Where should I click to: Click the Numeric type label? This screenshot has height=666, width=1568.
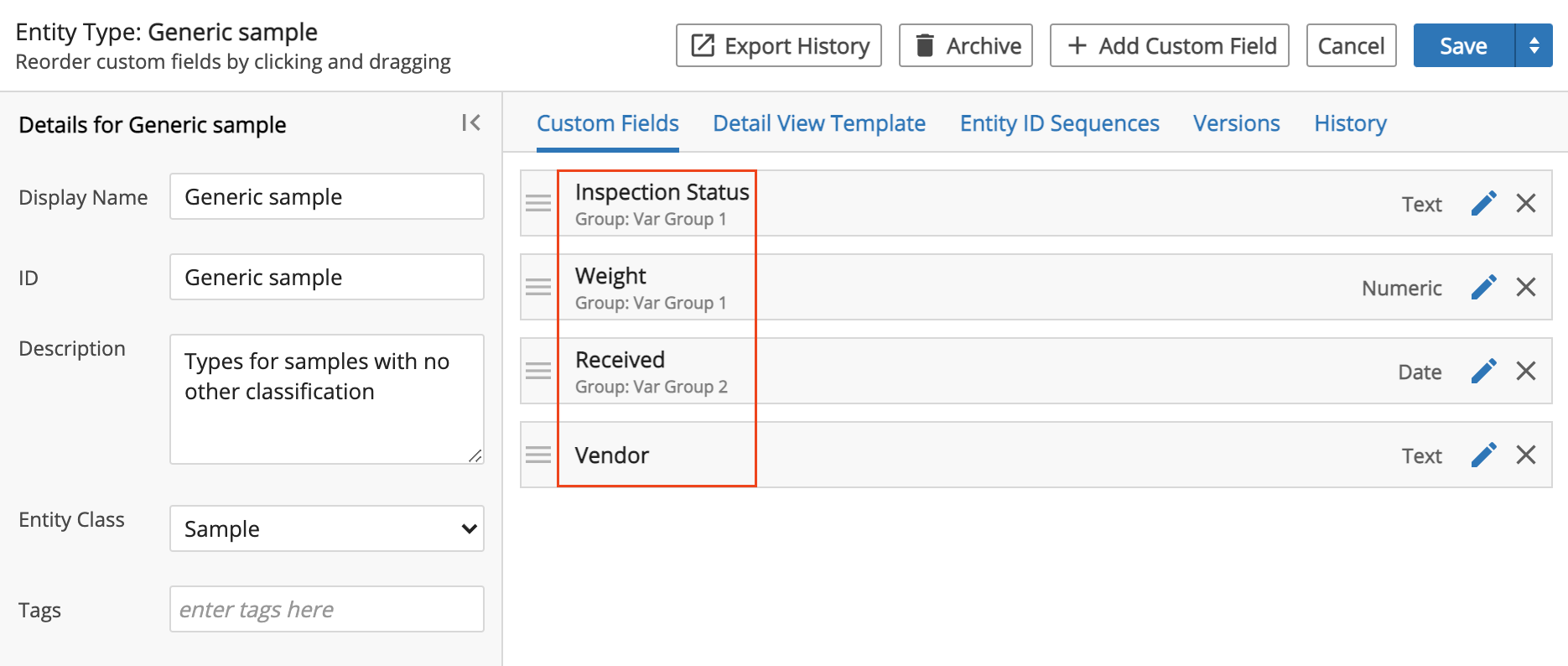(x=1402, y=288)
